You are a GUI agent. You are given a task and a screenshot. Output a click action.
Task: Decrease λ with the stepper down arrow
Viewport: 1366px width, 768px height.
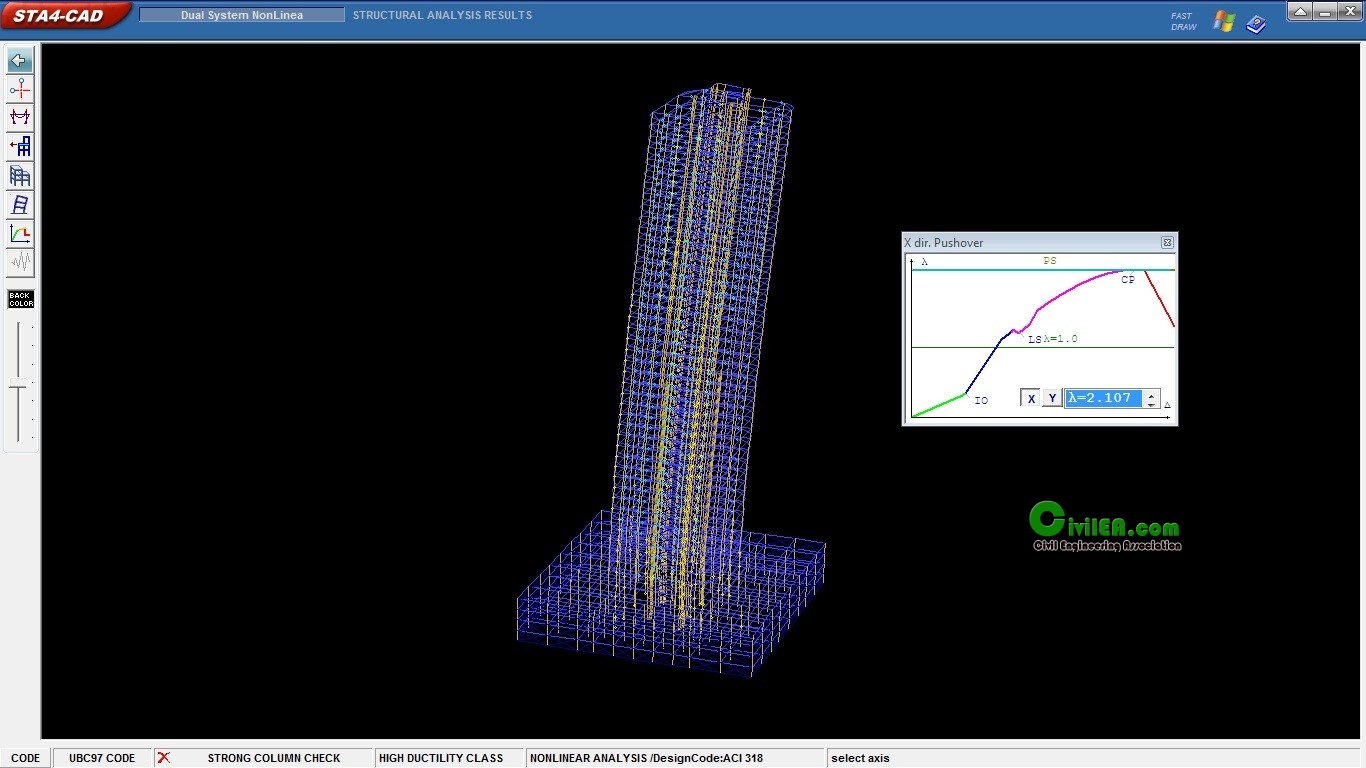pos(1151,403)
